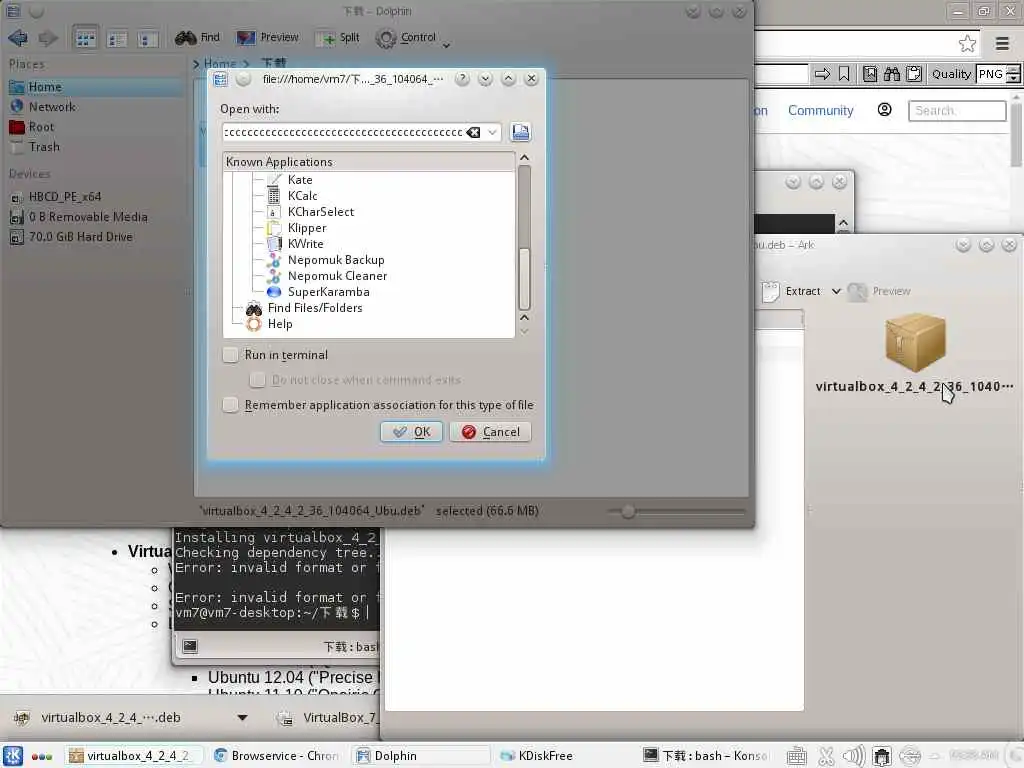Click the Klipper scissors tray icon

click(826, 756)
